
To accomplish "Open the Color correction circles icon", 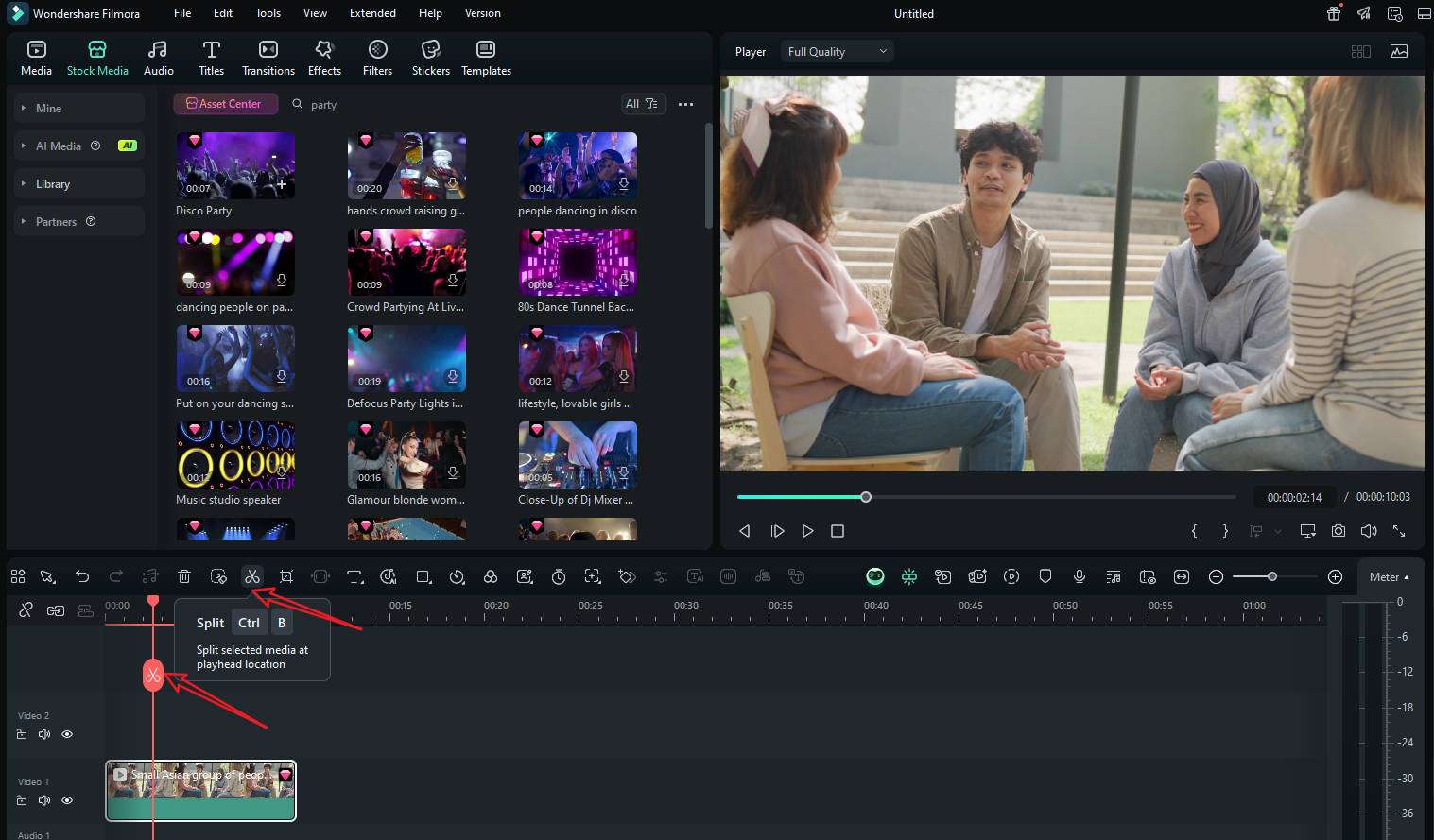I will tap(491, 576).
